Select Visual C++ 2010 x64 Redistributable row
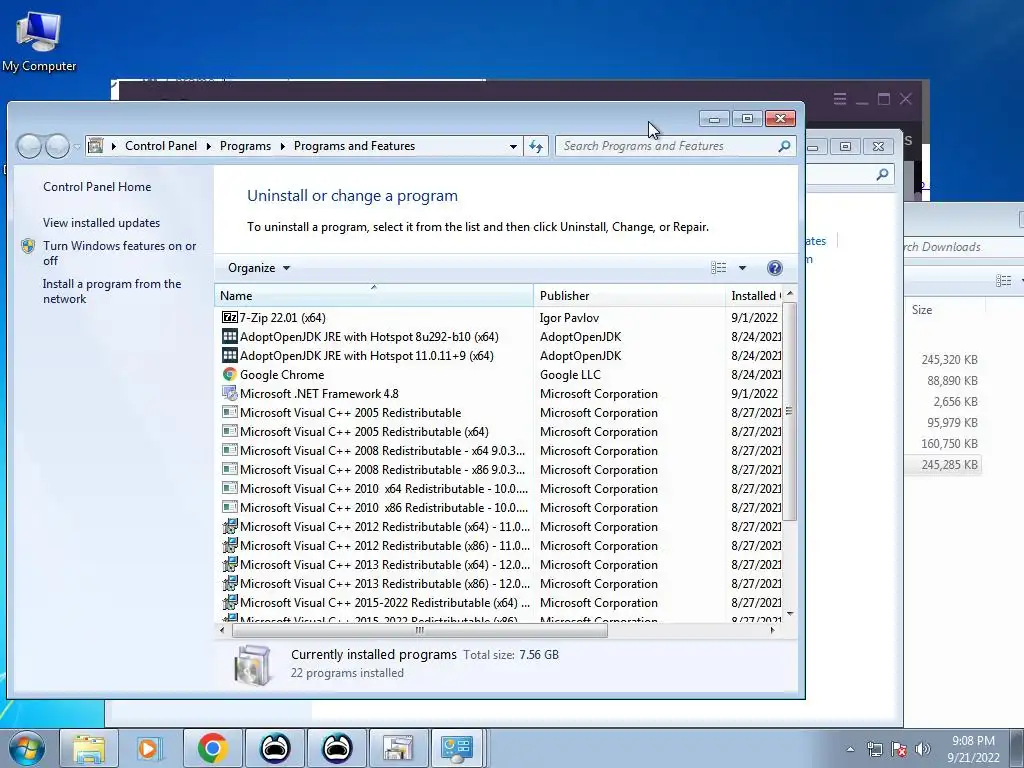 (498, 488)
